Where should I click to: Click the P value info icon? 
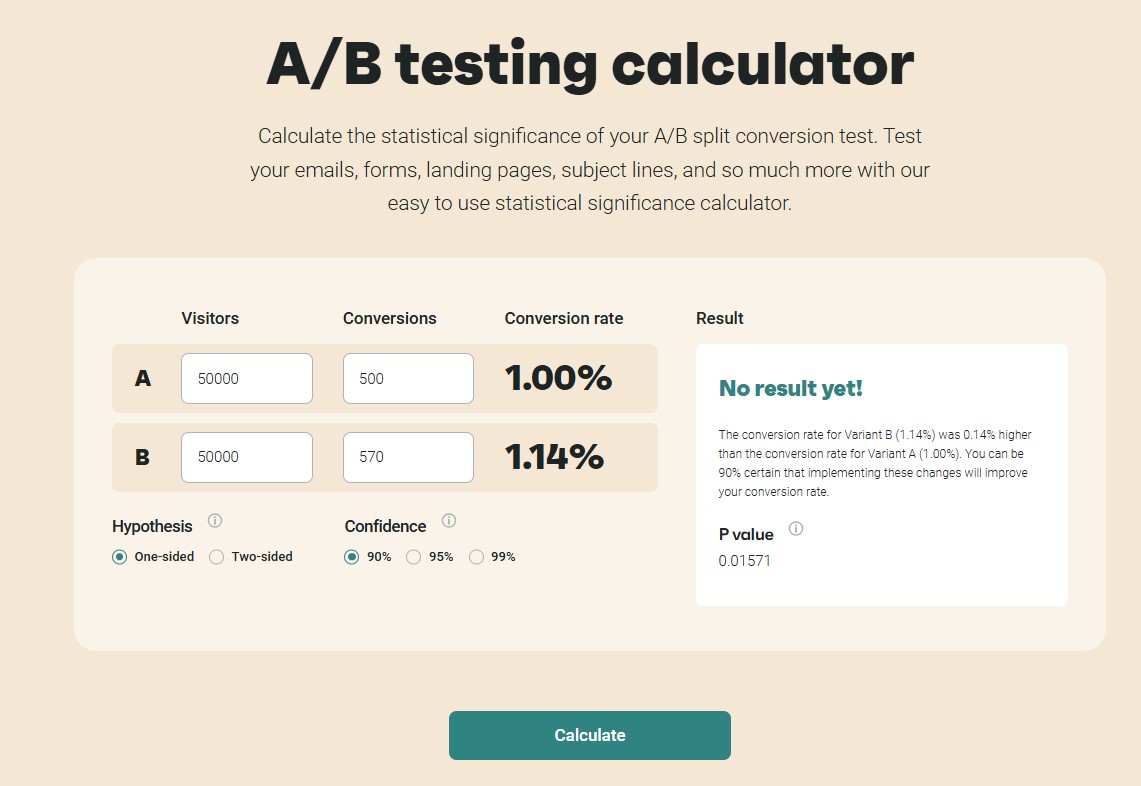coord(796,529)
